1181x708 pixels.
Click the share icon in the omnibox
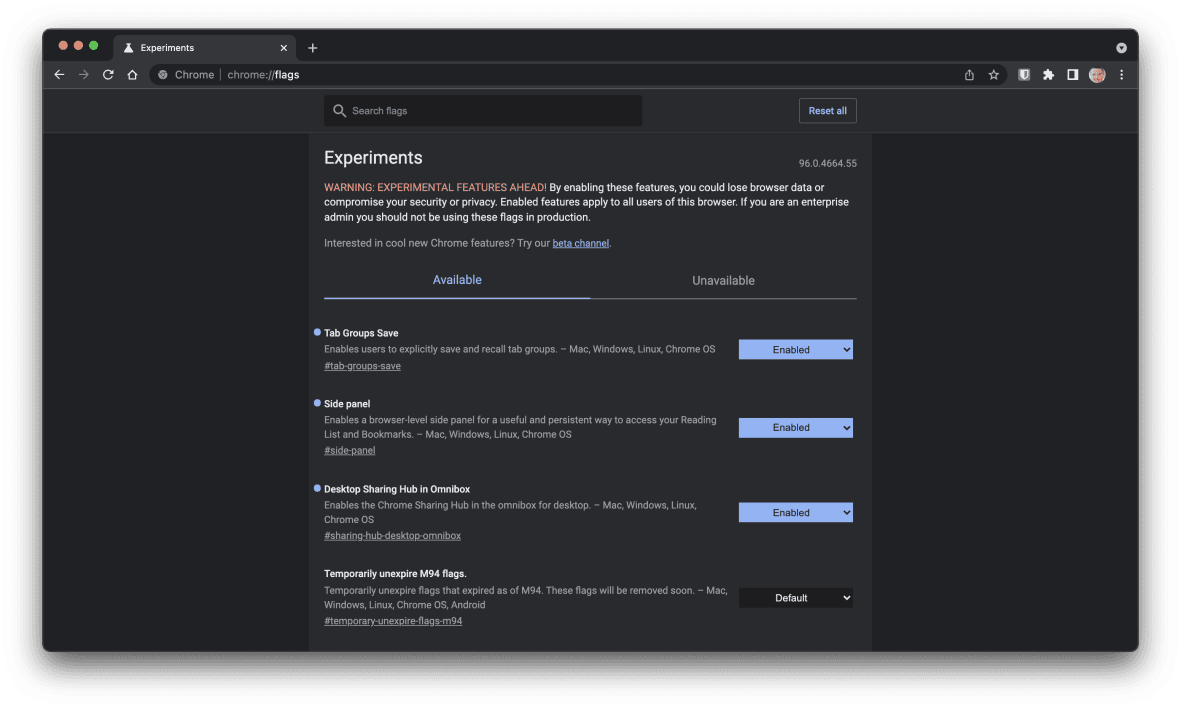pyautogui.click(x=969, y=75)
